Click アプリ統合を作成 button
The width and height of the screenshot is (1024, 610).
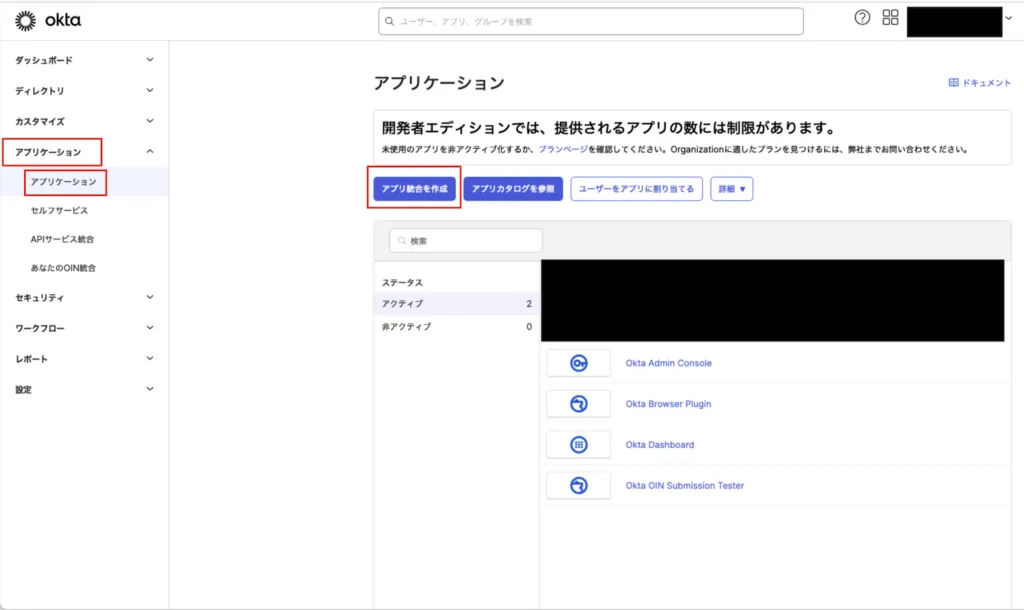(x=415, y=189)
